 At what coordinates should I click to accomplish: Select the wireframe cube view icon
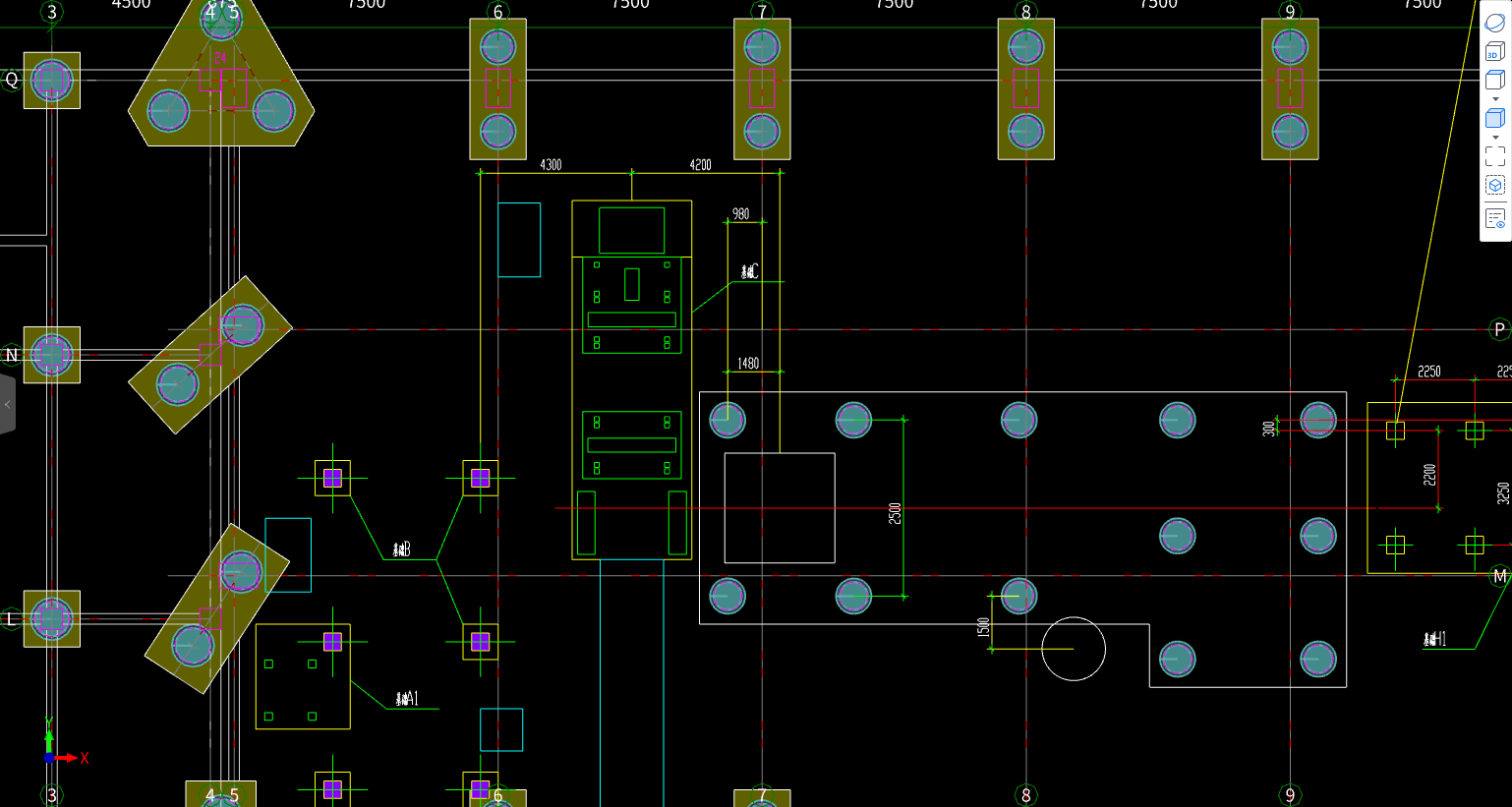pos(1494,80)
